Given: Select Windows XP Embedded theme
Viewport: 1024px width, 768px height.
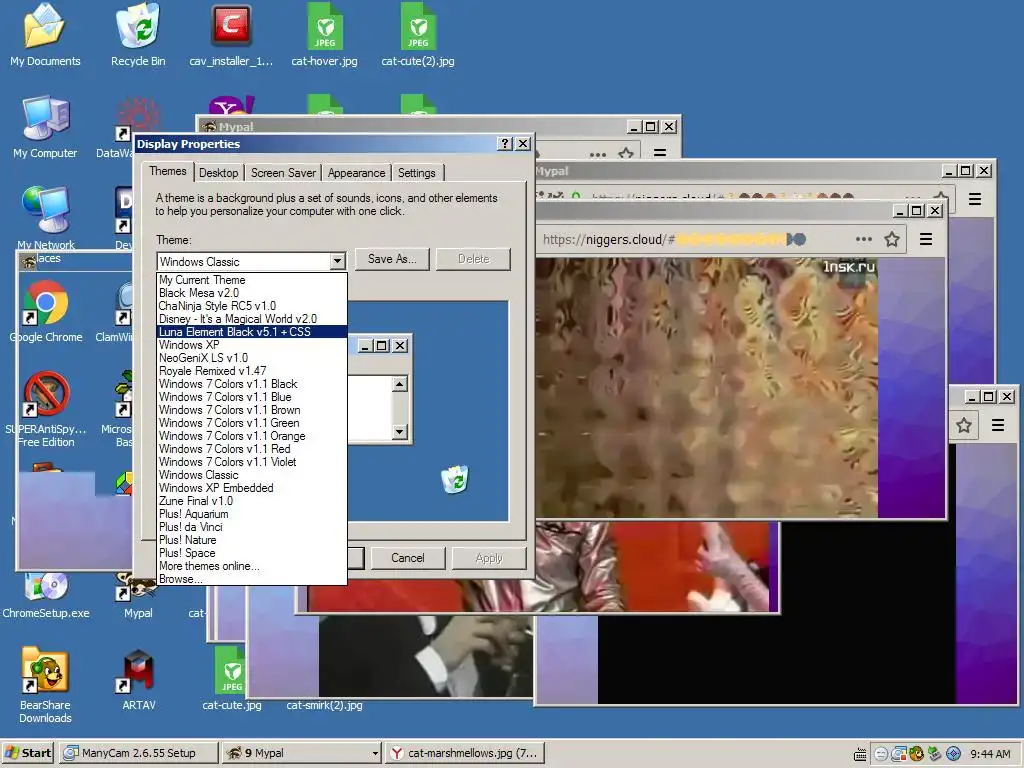Looking at the screenshot, I should (x=252, y=488).
